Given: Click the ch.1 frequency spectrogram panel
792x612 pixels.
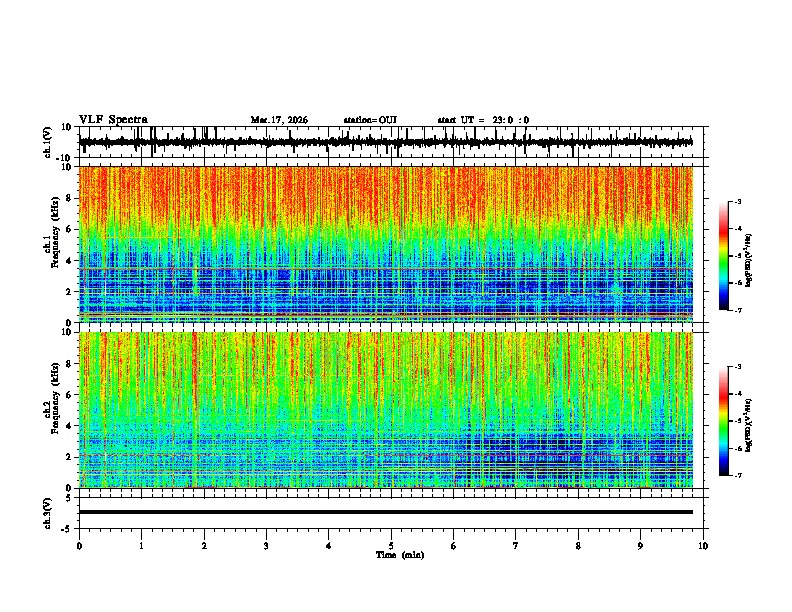Looking at the screenshot, I should pos(386,244).
